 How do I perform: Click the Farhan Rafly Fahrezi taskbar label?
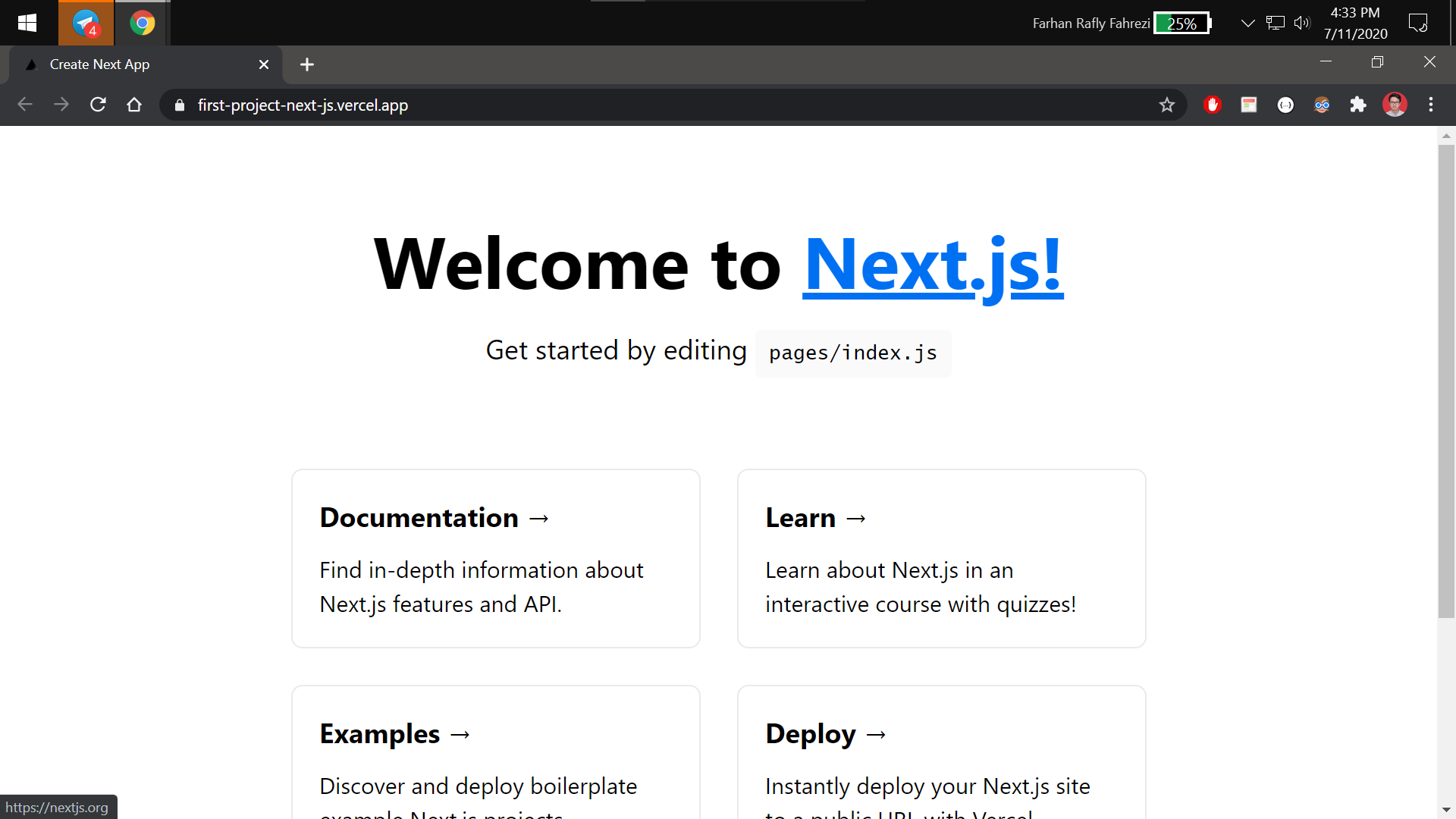click(1090, 24)
